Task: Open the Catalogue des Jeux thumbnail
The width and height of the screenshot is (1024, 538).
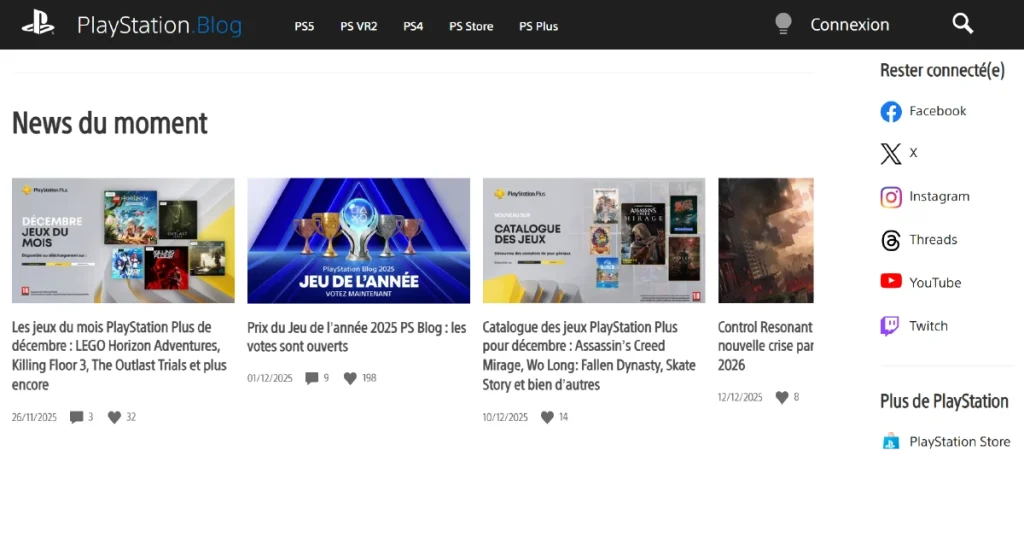Action: click(x=594, y=240)
